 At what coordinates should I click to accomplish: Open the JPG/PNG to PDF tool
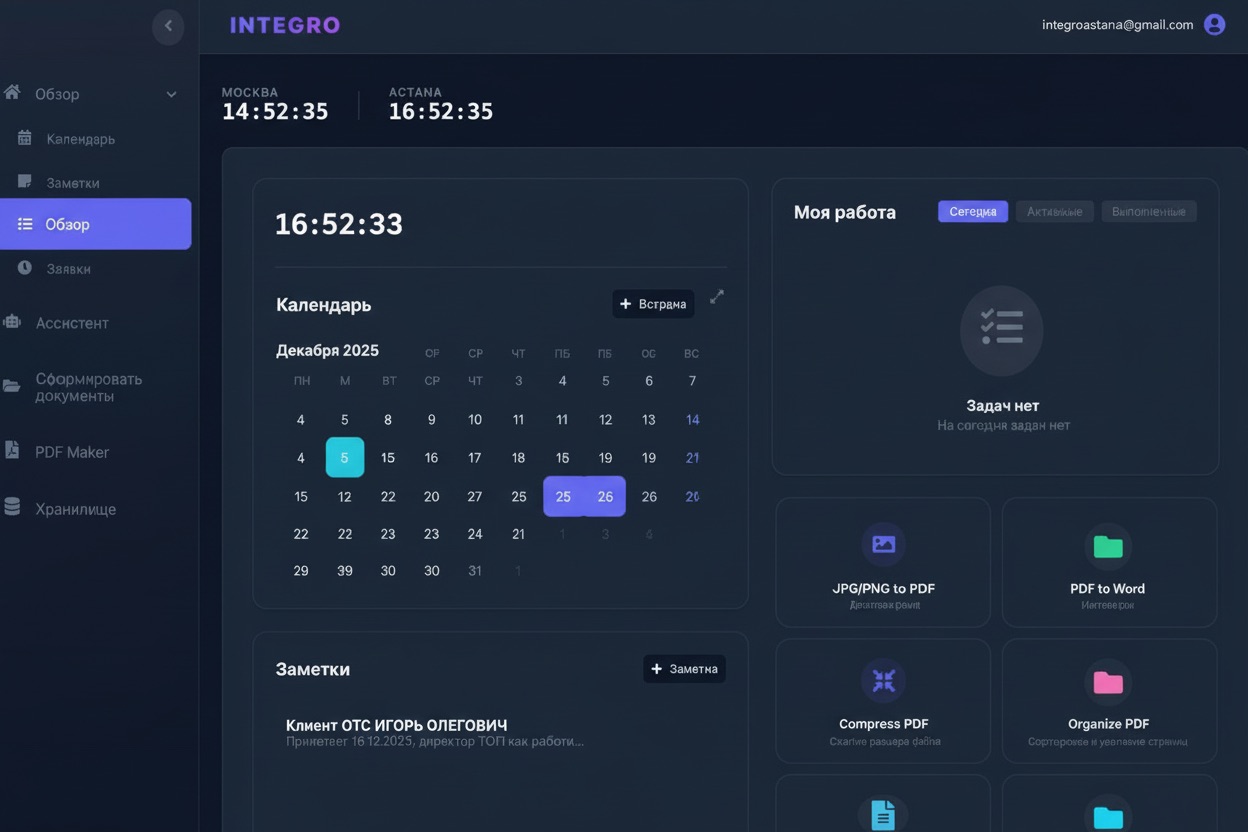tap(883, 562)
